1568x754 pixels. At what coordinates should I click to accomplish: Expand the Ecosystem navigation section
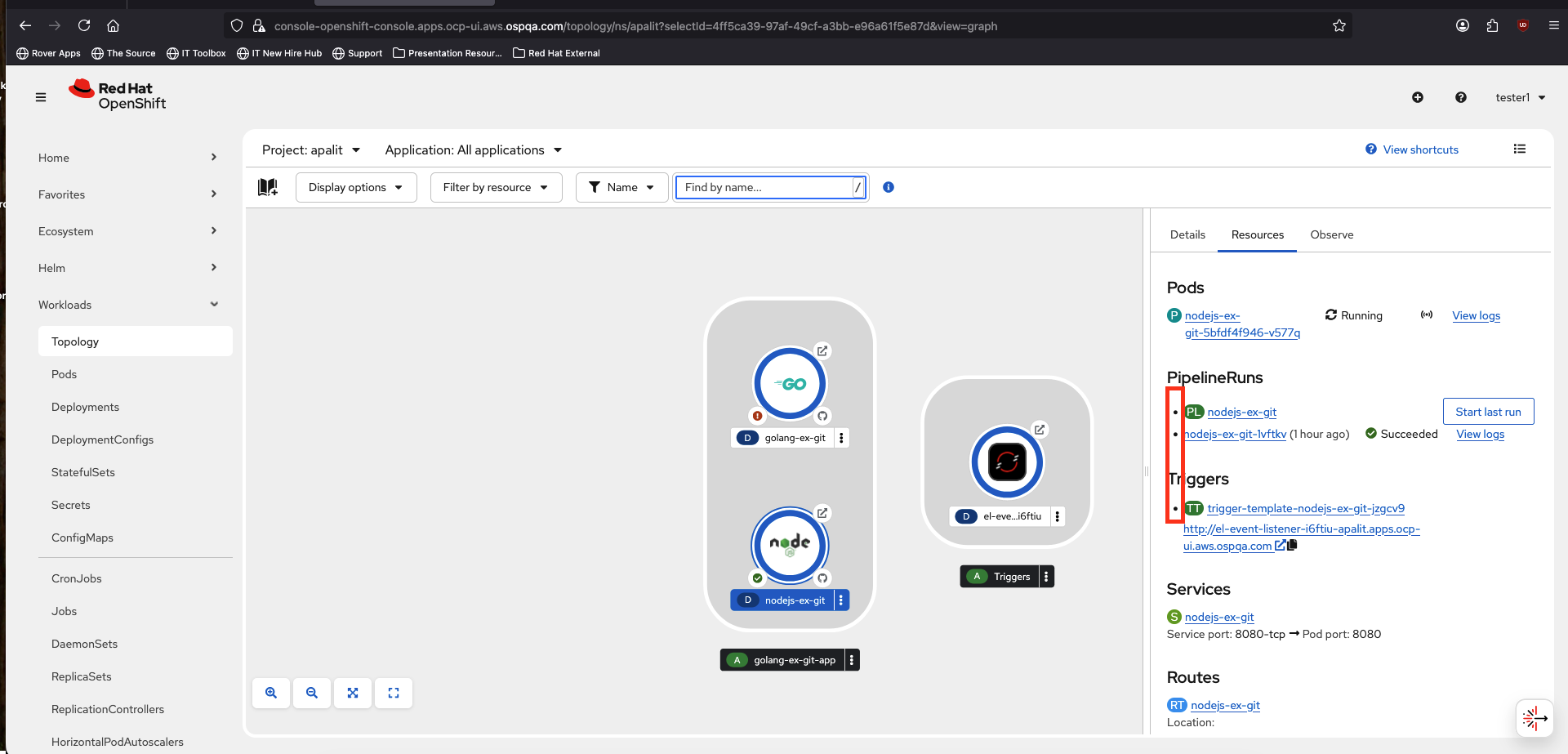(128, 231)
